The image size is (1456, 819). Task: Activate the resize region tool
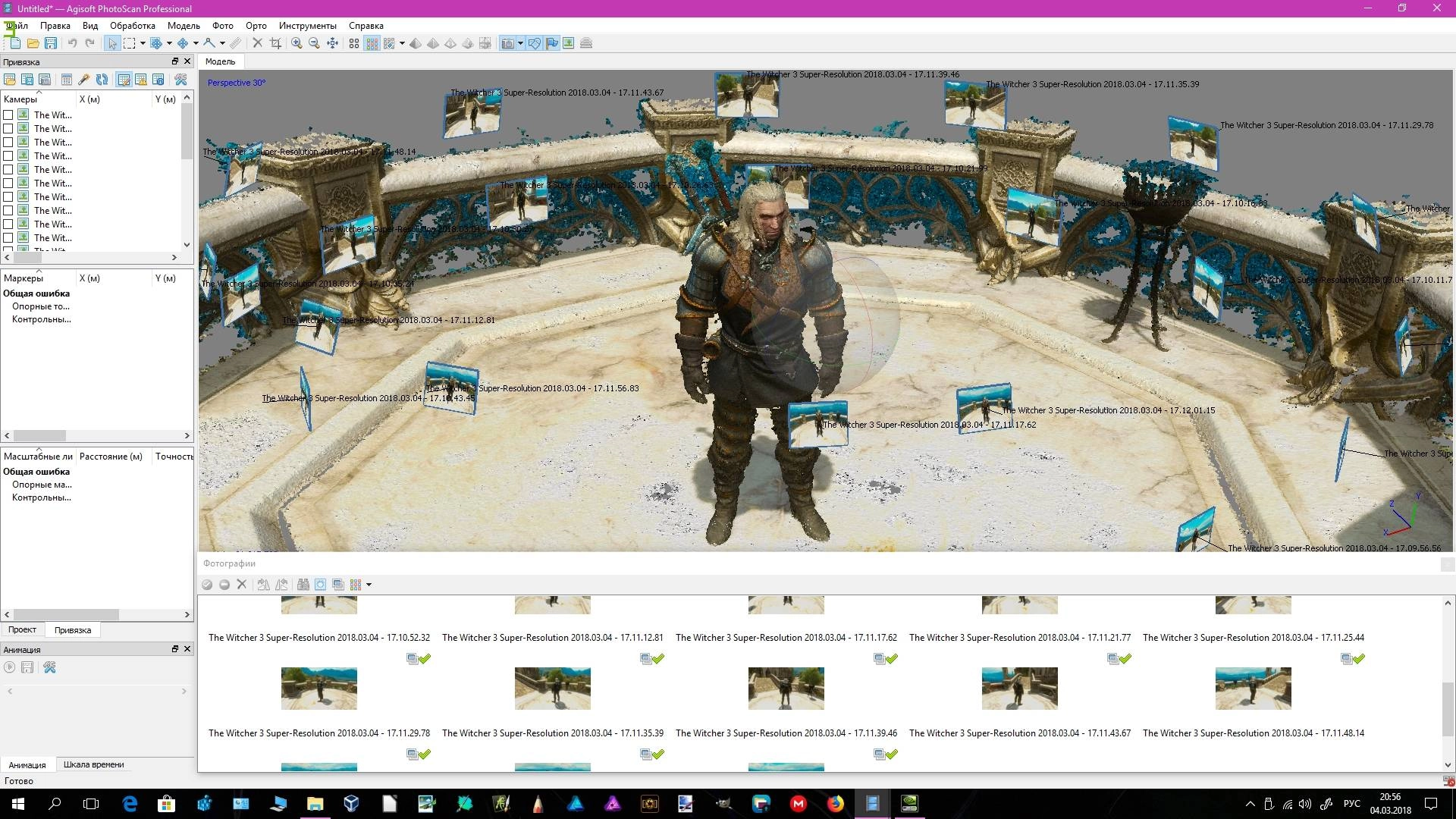click(x=156, y=43)
